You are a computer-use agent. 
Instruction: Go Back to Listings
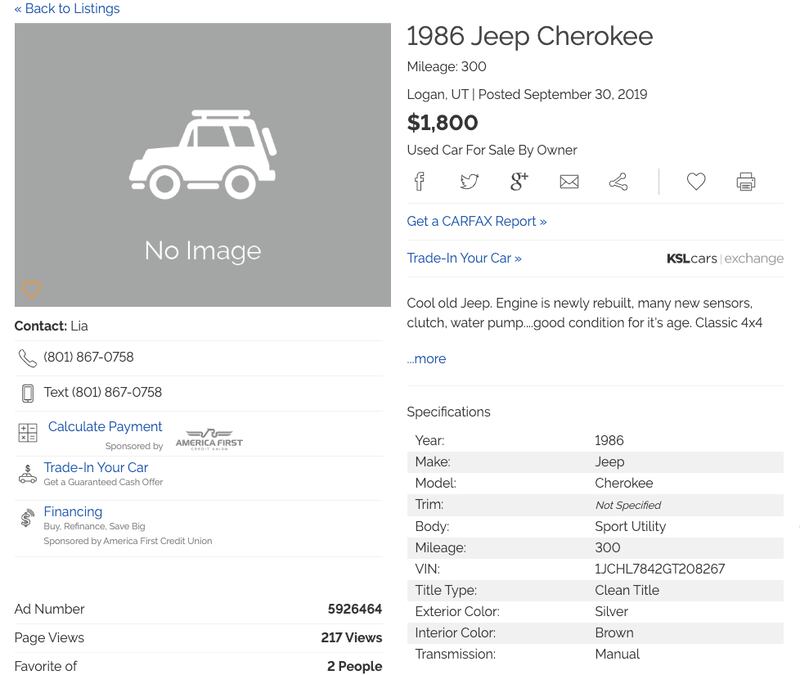pos(67,8)
